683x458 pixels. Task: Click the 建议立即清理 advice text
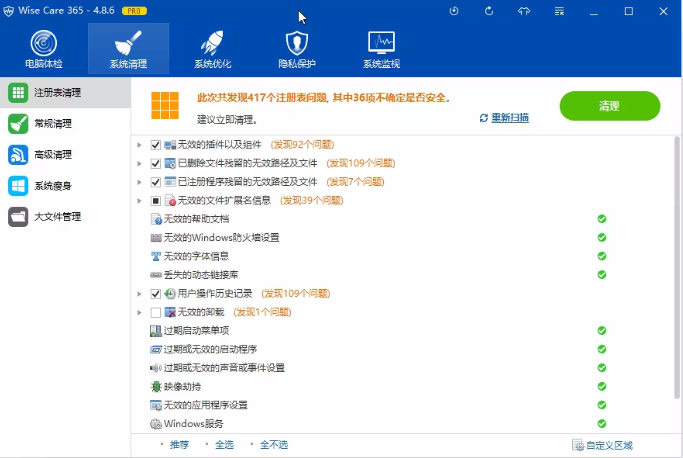227,119
